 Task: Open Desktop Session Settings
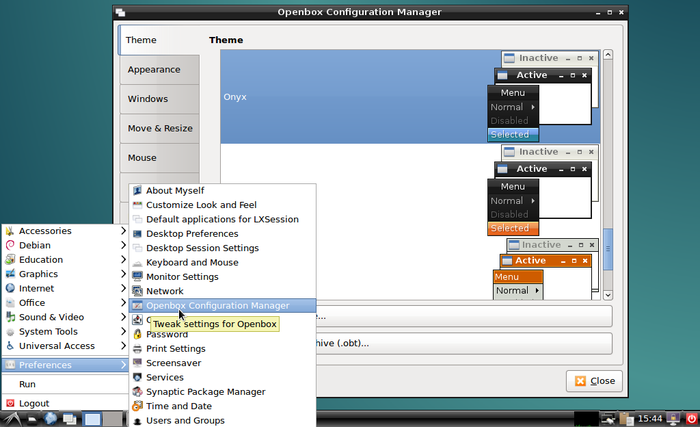pyautogui.click(x=222, y=248)
